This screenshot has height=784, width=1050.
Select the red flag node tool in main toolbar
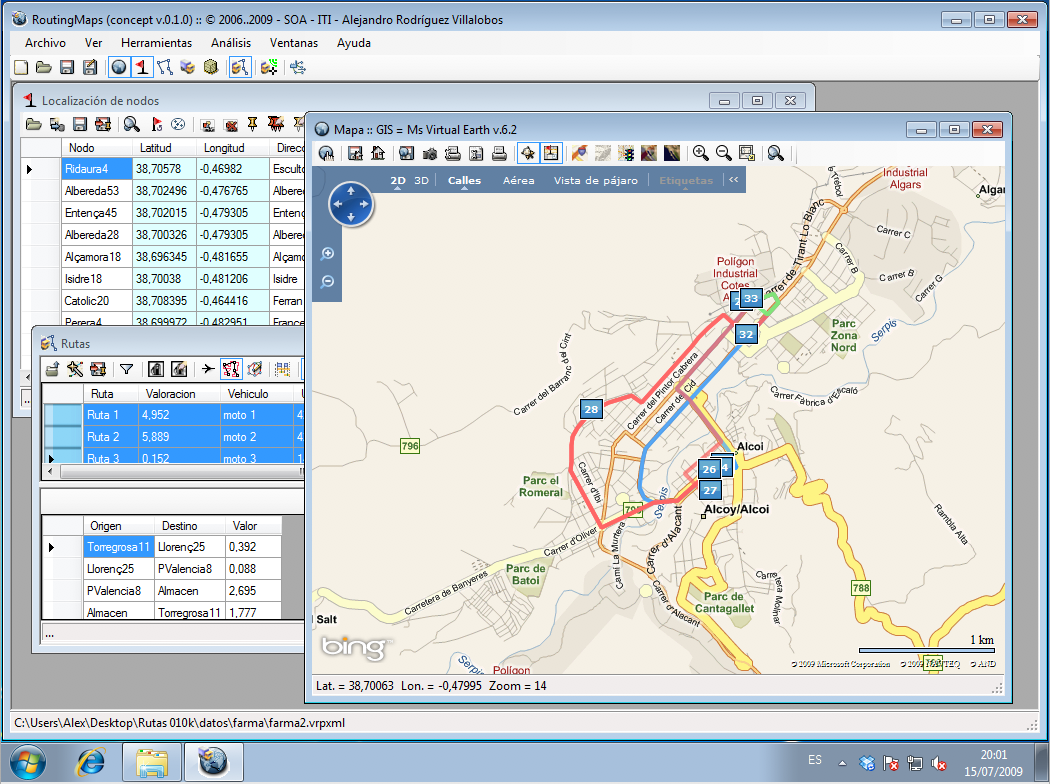[140, 67]
